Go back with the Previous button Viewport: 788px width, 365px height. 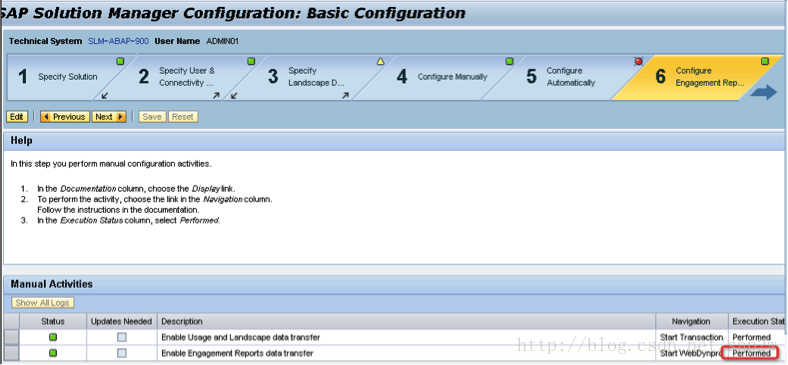[x=65, y=117]
